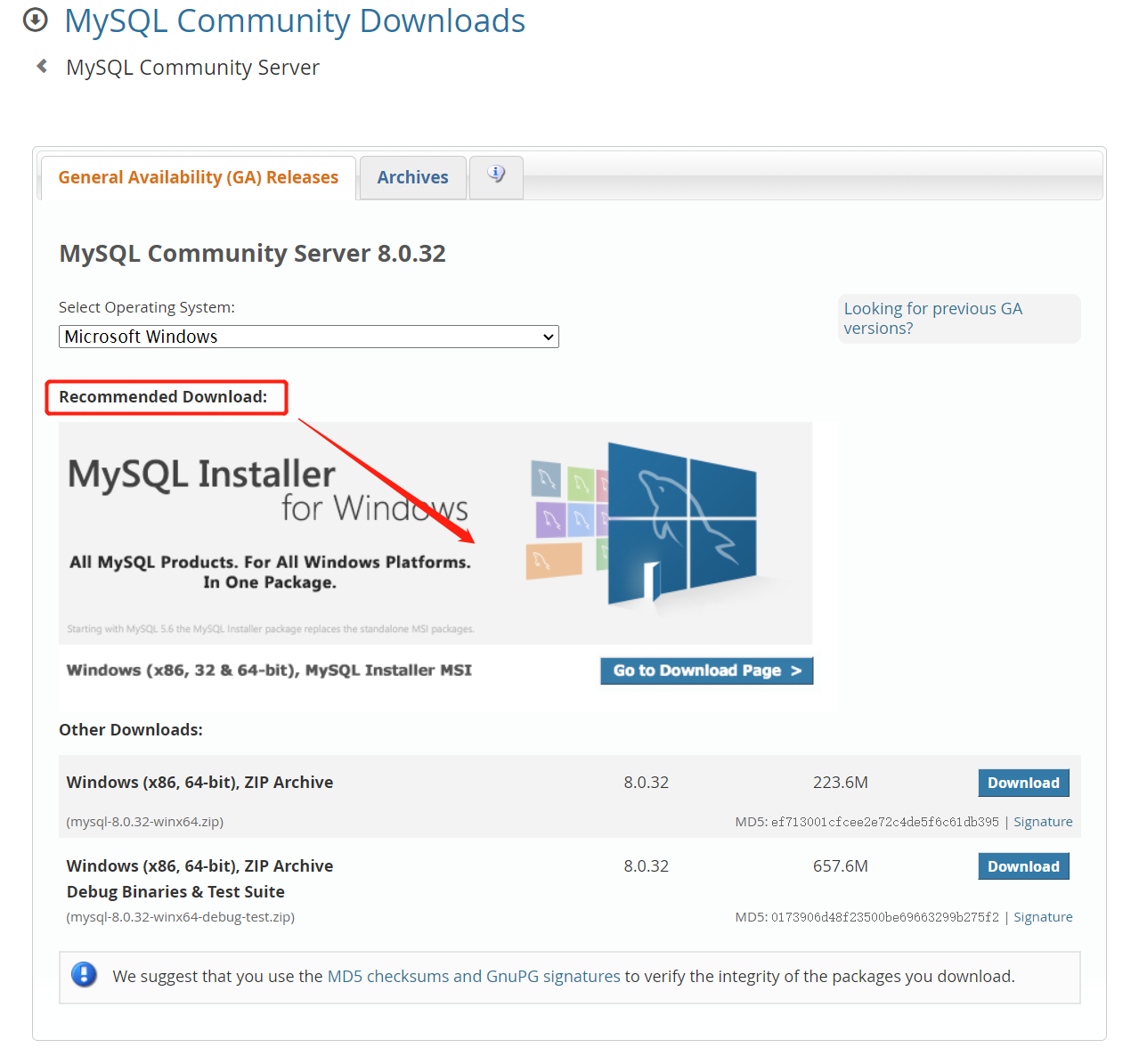Click the filename (mysql-8.0.32-winx64.zip)
Screen dimensions: 1139x1064
(144, 822)
